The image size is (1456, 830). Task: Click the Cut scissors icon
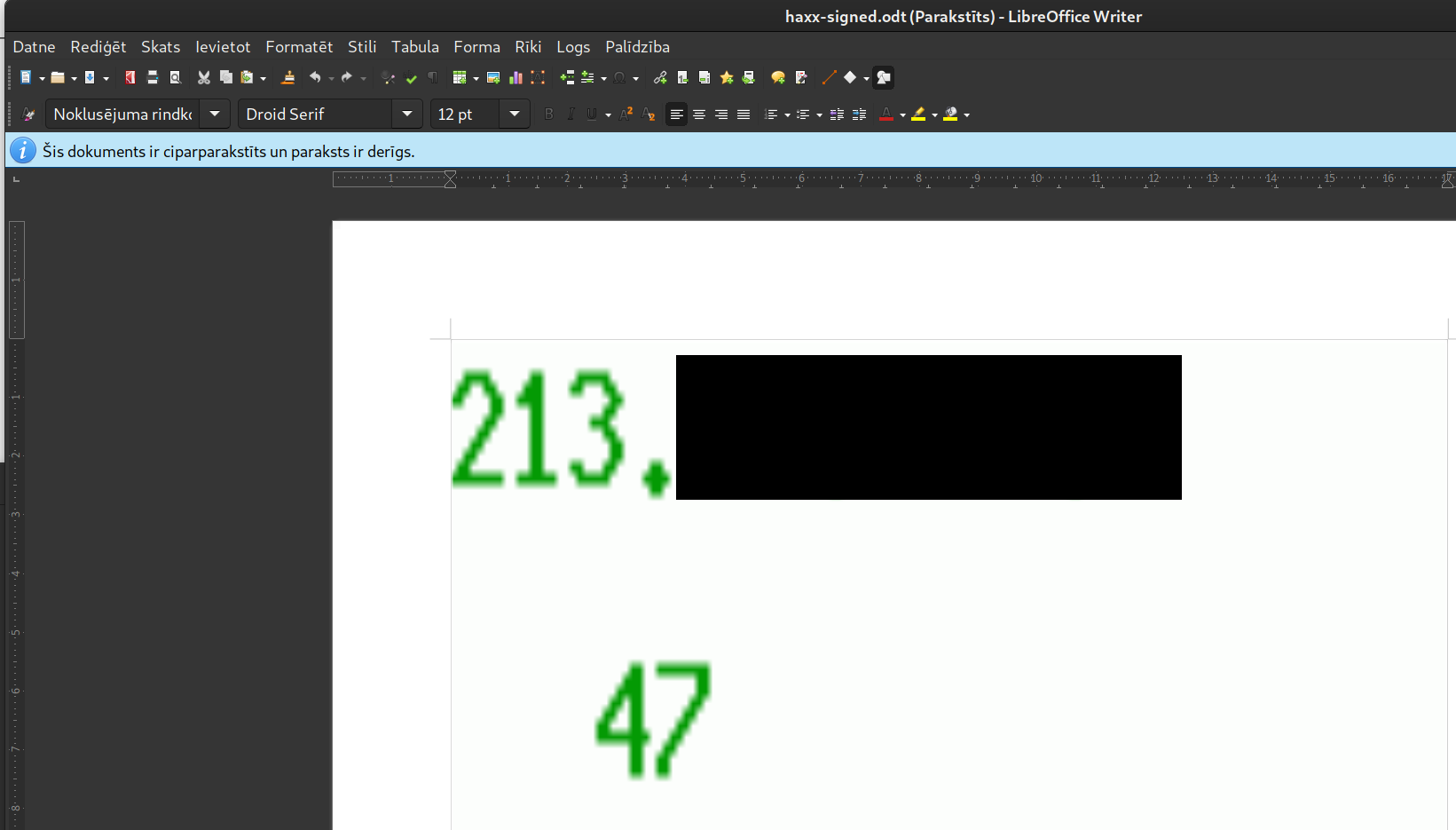click(203, 78)
